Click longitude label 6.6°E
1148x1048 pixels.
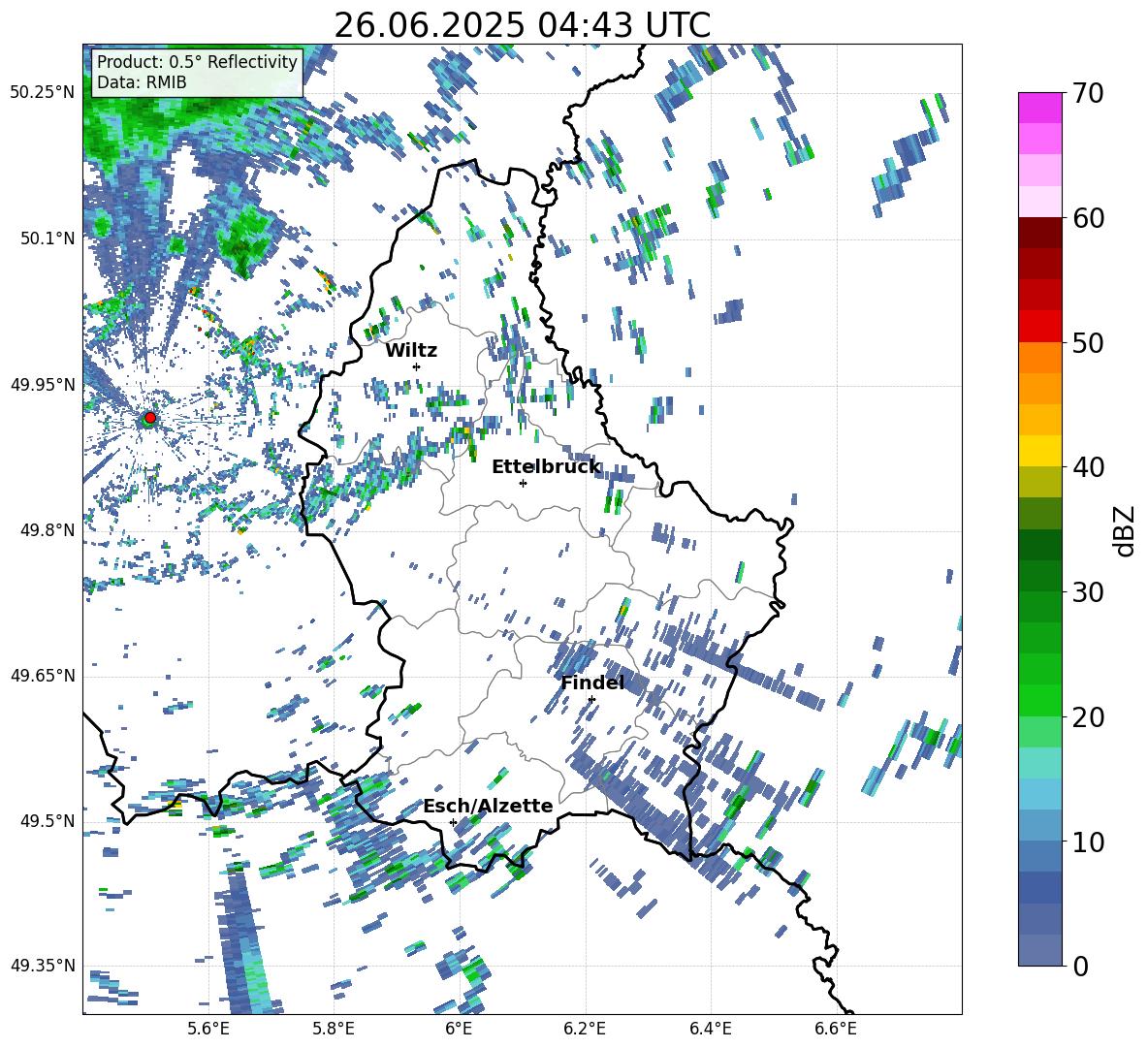(x=836, y=1029)
